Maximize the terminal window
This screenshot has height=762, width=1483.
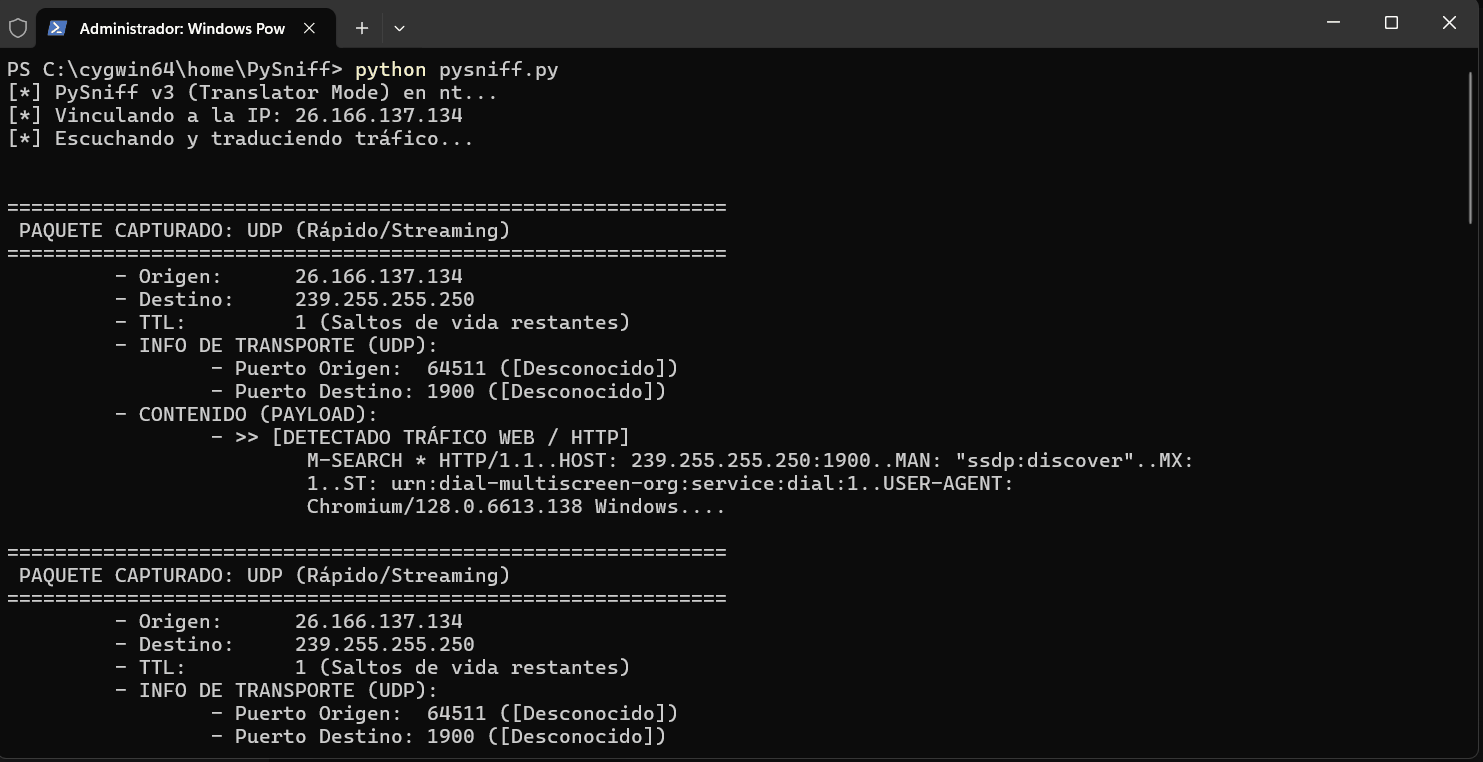point(1391,23)
